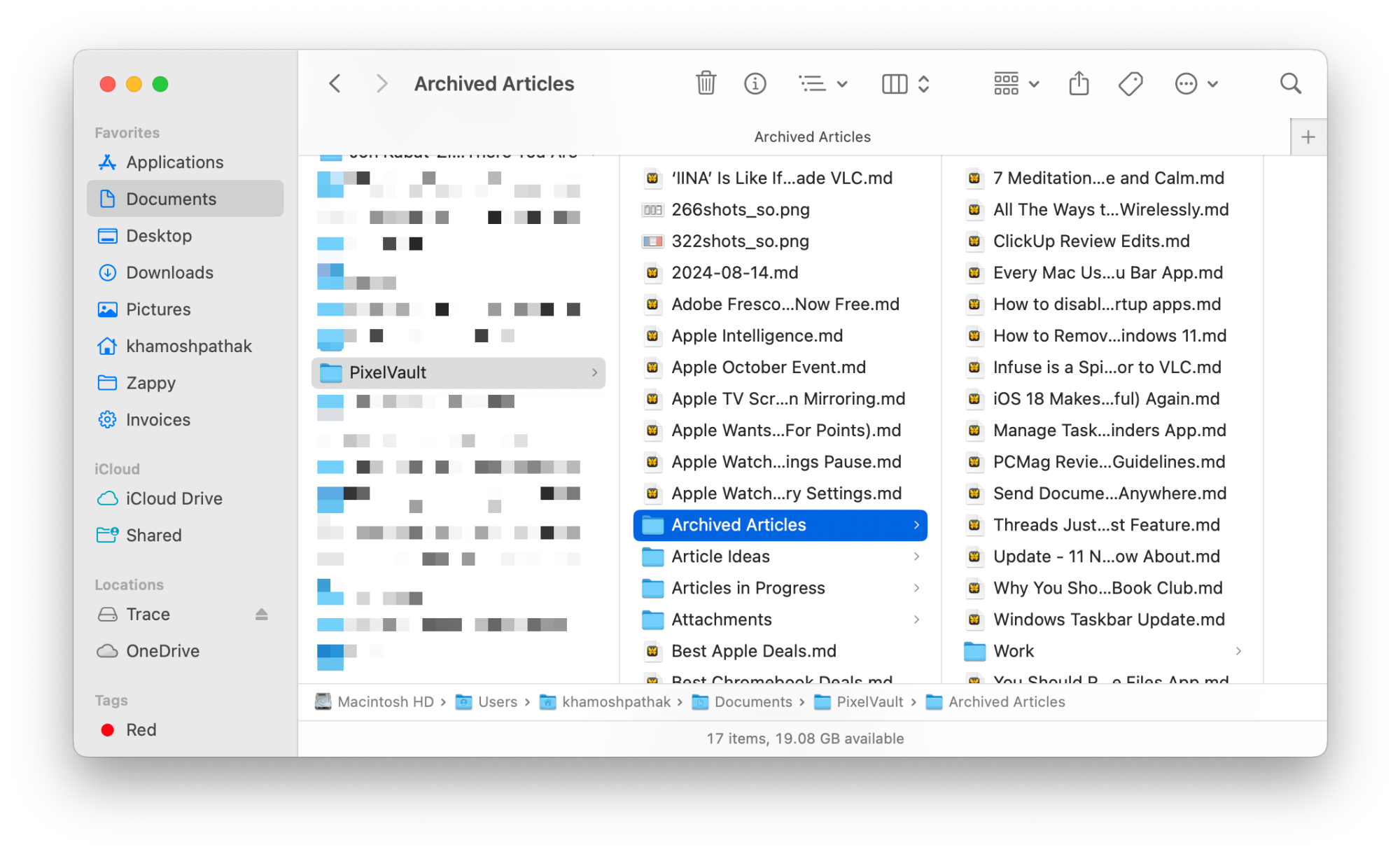This screenshot has width=1400, height=854.
Task: Open the list sort options dropdown
Action: coord(823,84)
